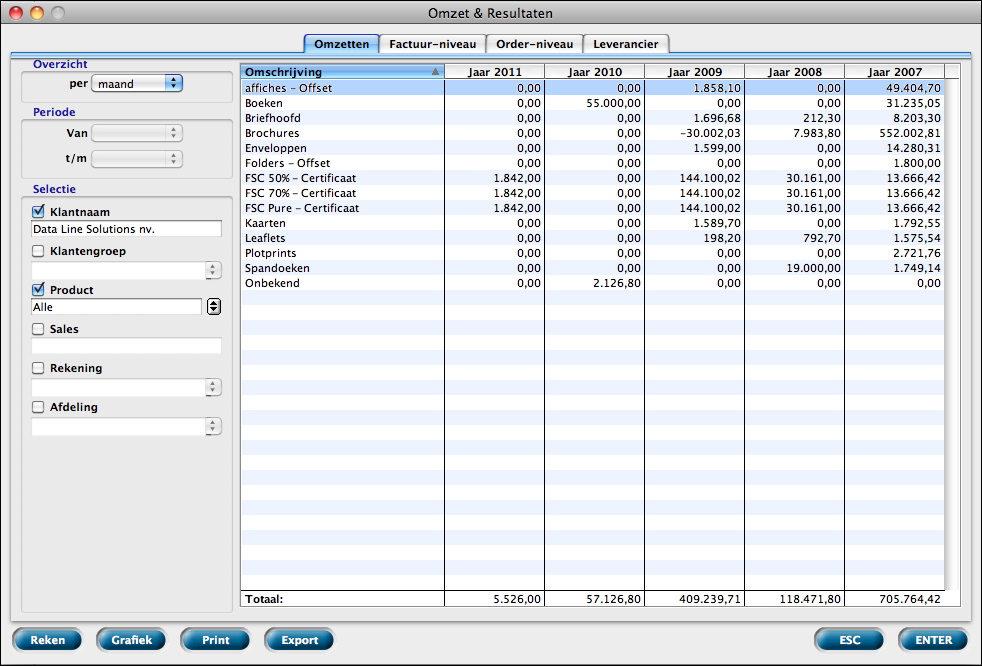
Task: Select the 'Folders - Offset' row
Action: coord(592,163)
